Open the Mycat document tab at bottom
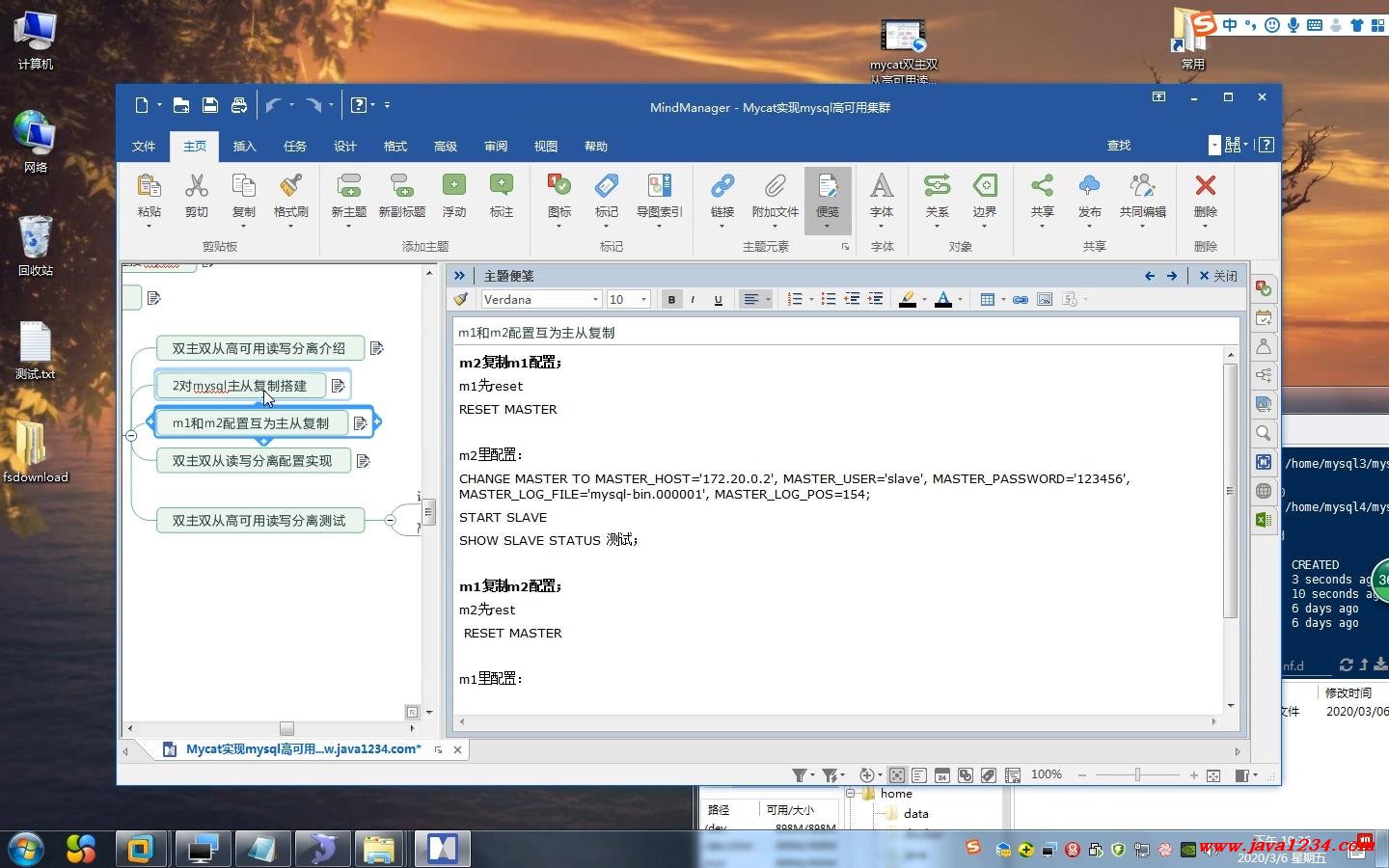1389x868 pixels. (x=303, y=749)
